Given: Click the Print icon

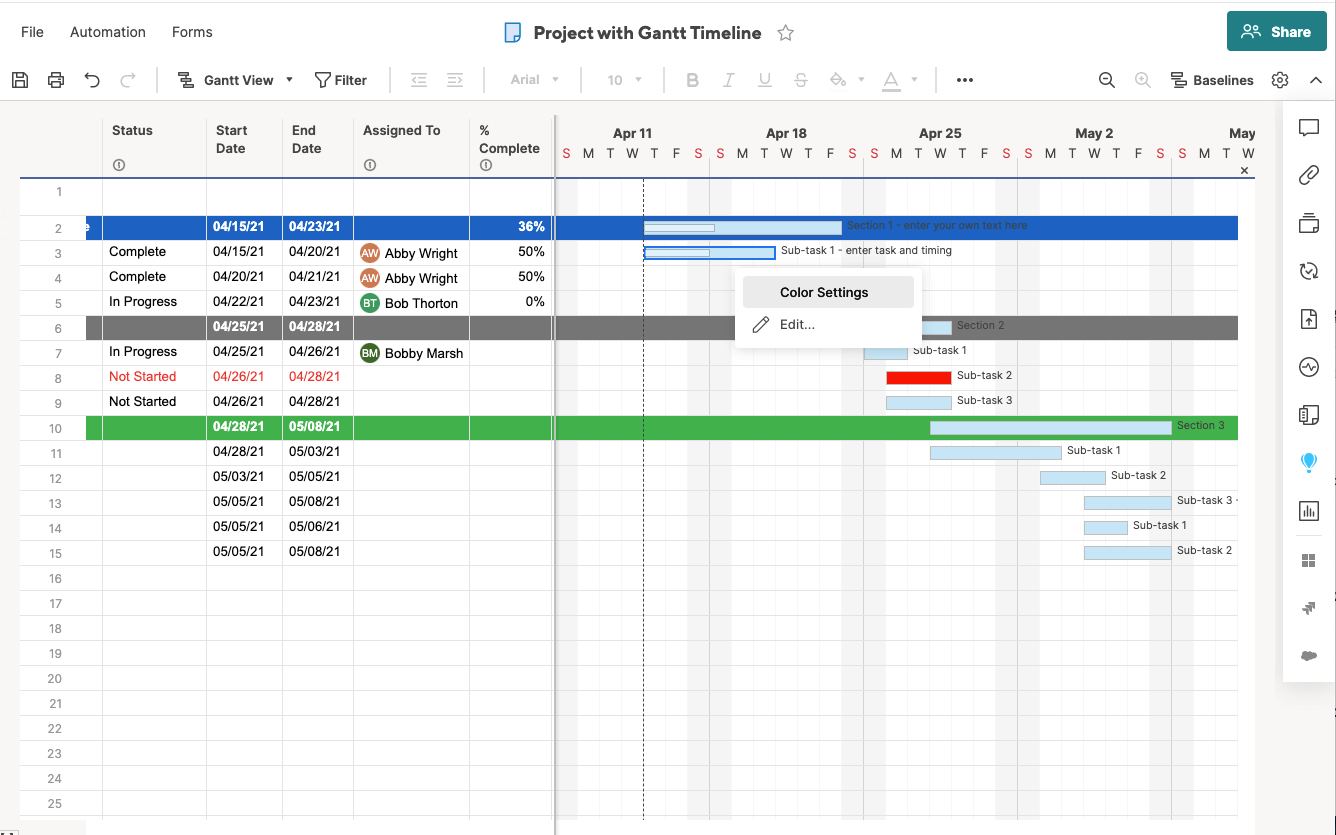Looking at the screenshot, I should click(56, 80).
